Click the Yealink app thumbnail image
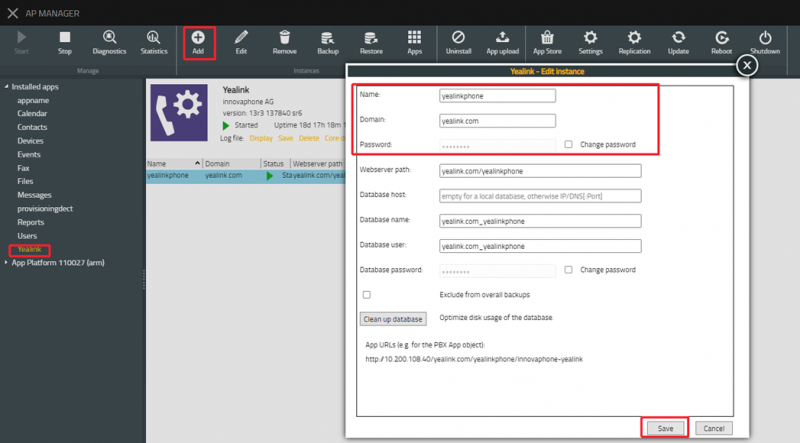 click(x=179, y=113)
